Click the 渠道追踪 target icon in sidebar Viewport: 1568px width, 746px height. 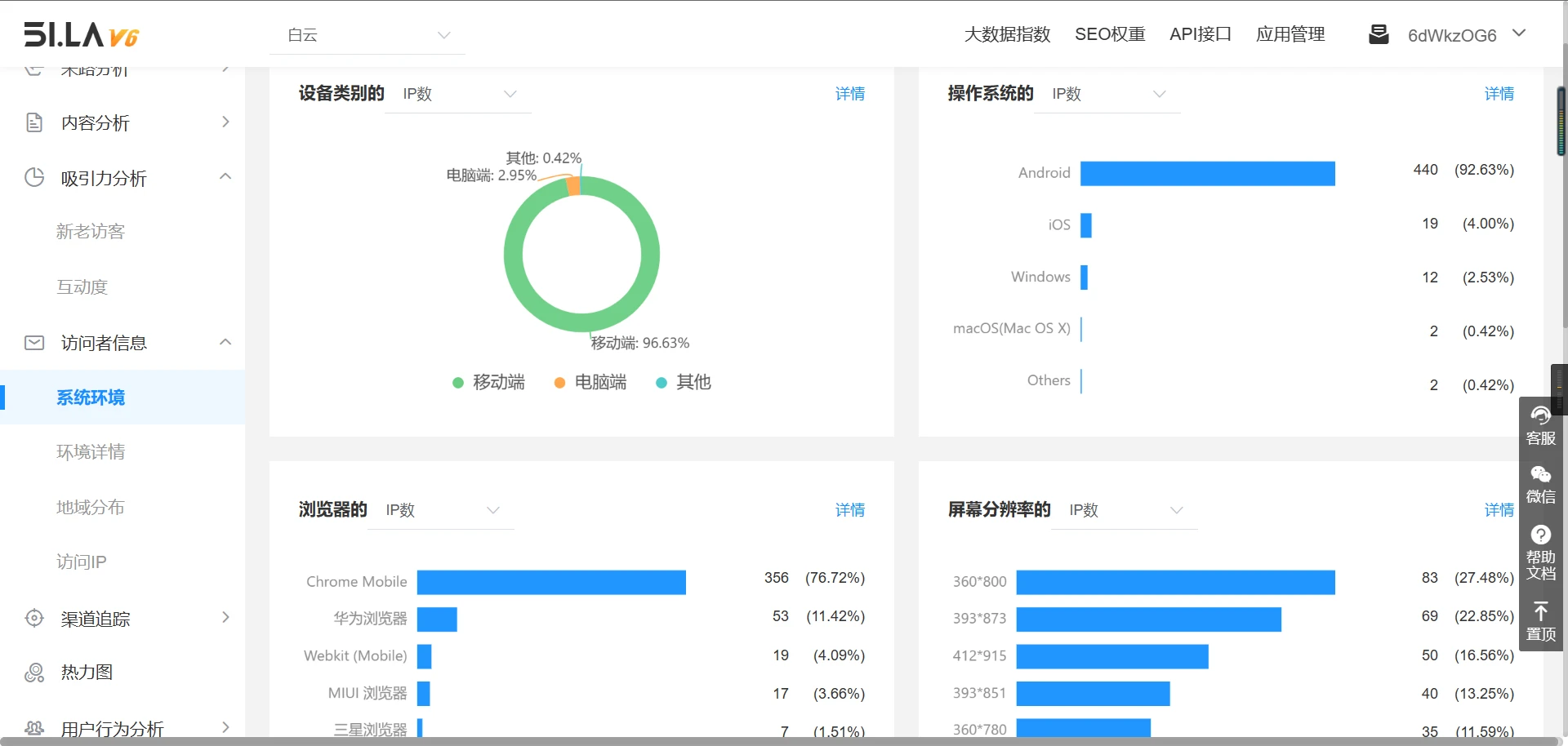coord(34,619)
